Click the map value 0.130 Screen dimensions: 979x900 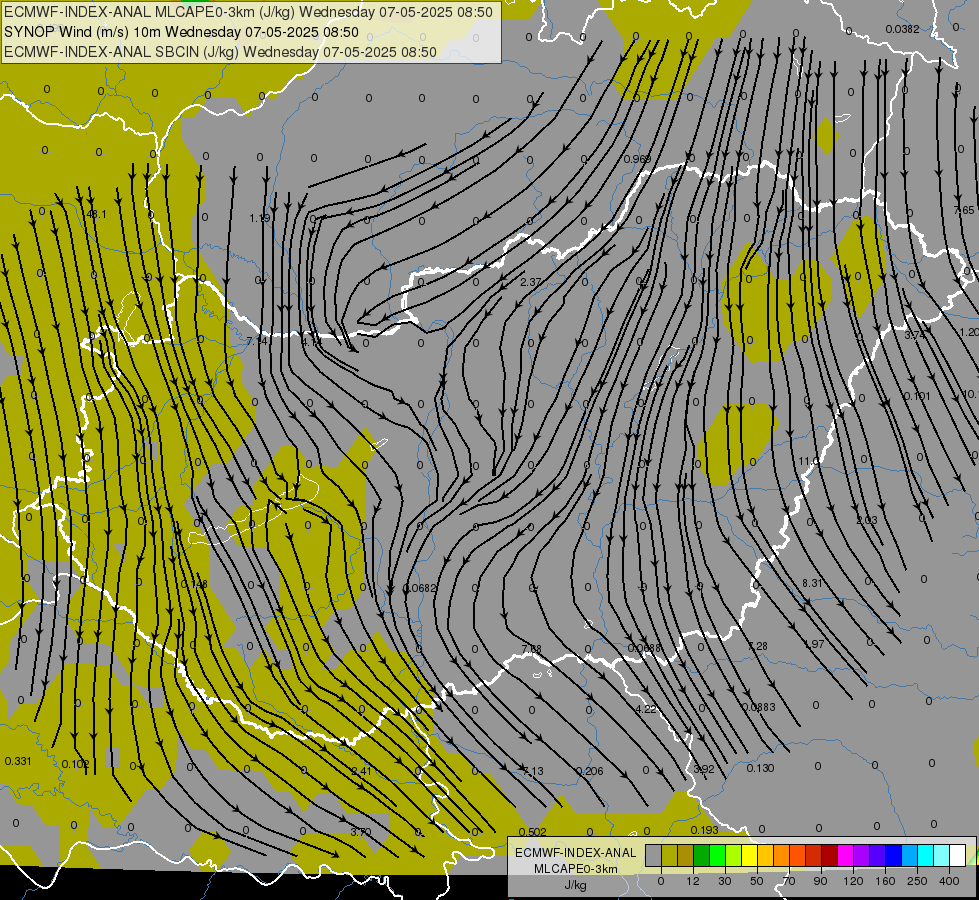pyautogui.click(x=760, y=768)
